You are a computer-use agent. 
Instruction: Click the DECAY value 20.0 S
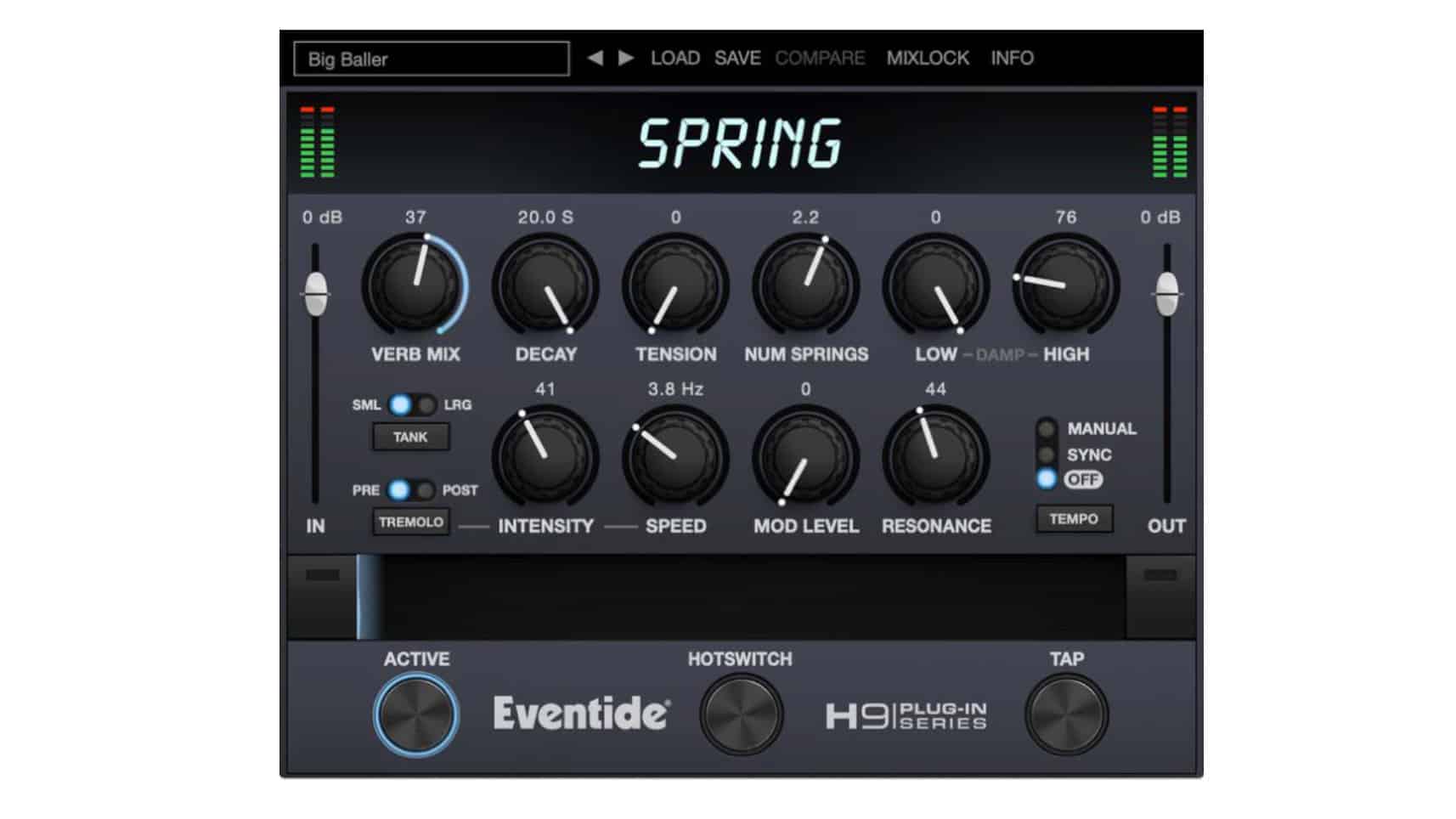(x=545, y=217)
